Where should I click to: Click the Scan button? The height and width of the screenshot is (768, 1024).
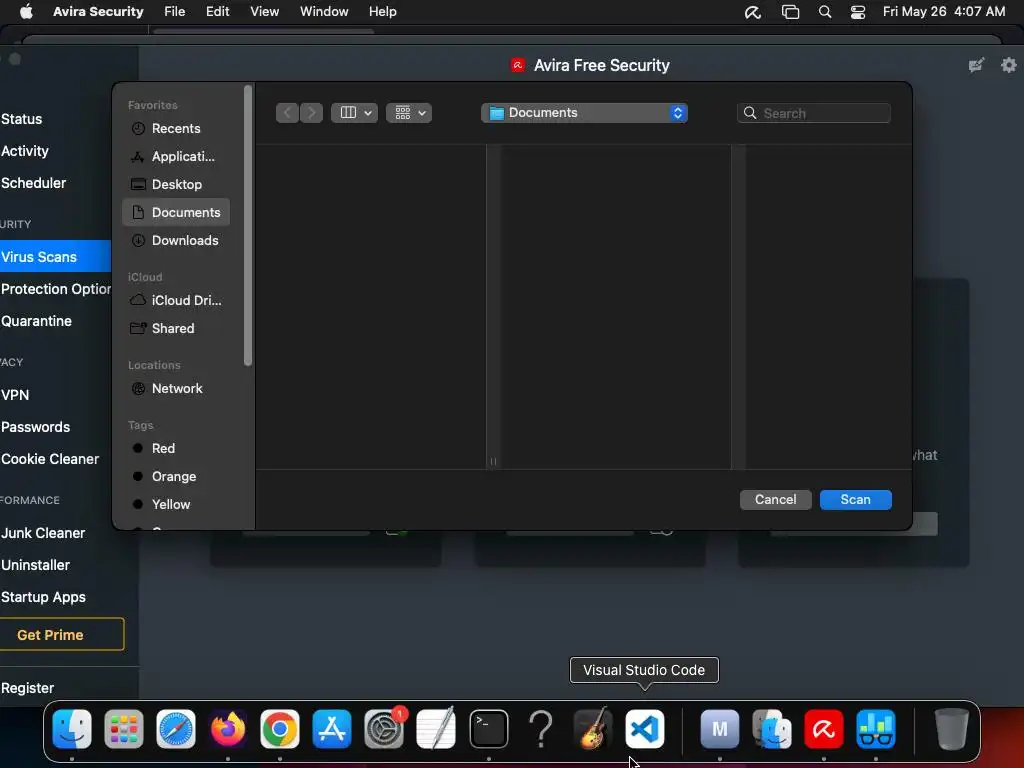[856, 500]
